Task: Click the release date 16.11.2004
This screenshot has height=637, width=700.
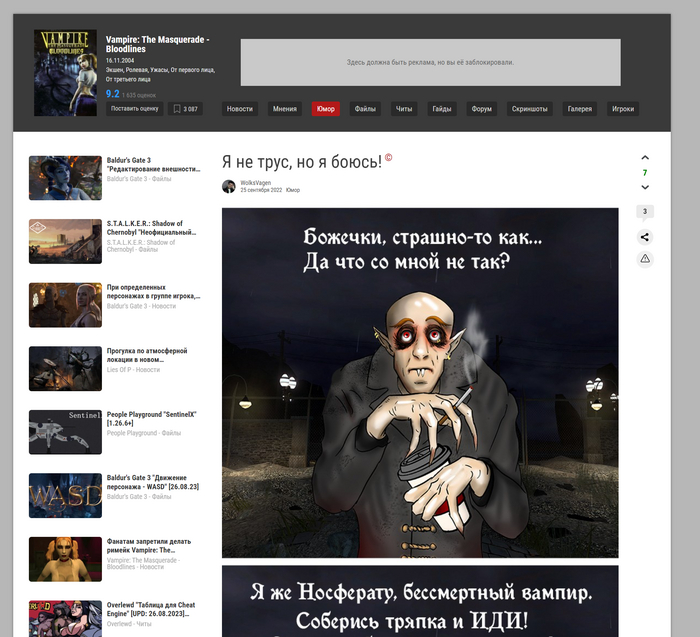Action: click(120, 61)
